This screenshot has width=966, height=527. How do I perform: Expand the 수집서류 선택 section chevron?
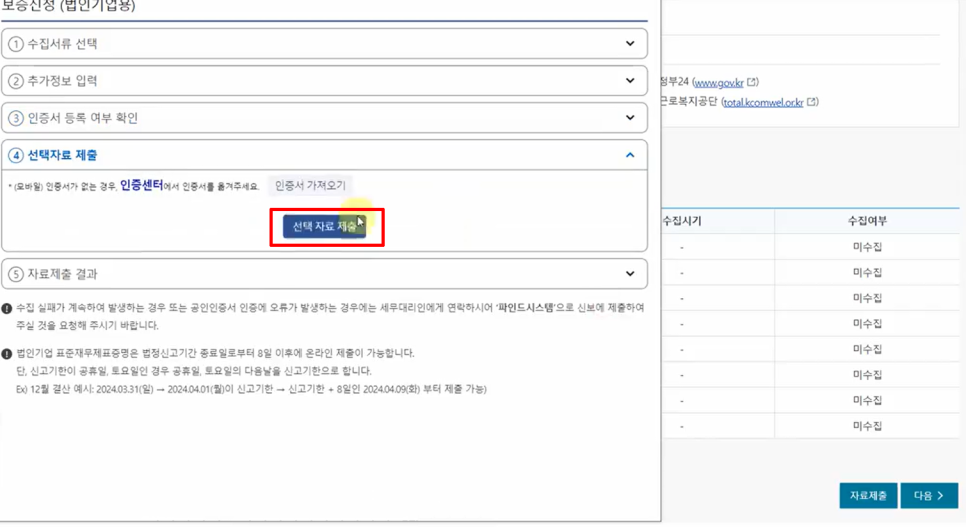[630, 44]
